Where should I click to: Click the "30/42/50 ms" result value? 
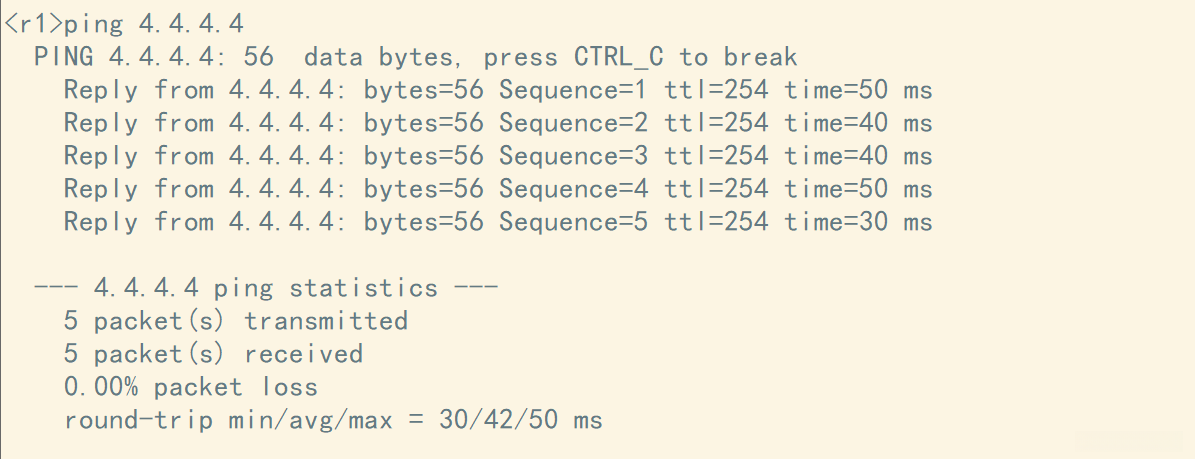click(x=521, y=420)
